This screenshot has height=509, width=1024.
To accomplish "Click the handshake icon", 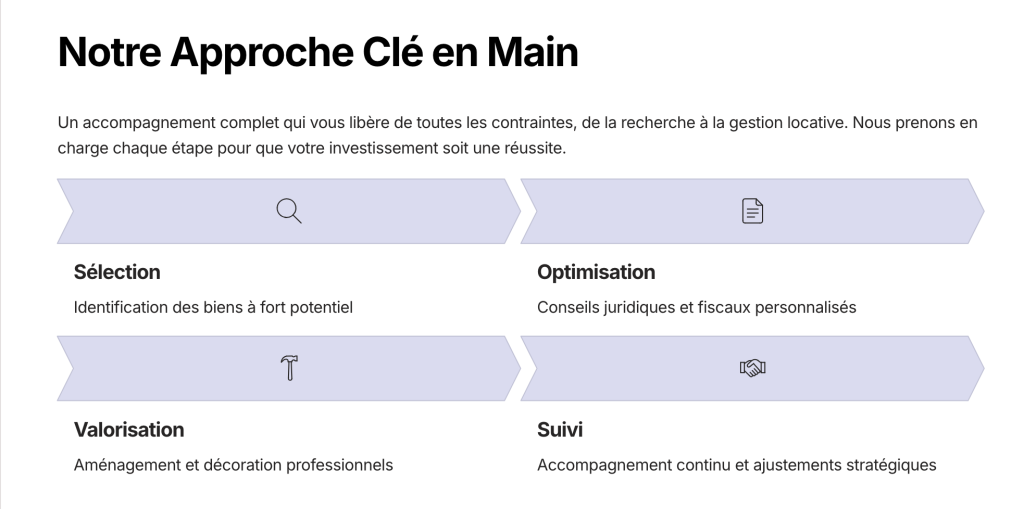I will point(752,368).
